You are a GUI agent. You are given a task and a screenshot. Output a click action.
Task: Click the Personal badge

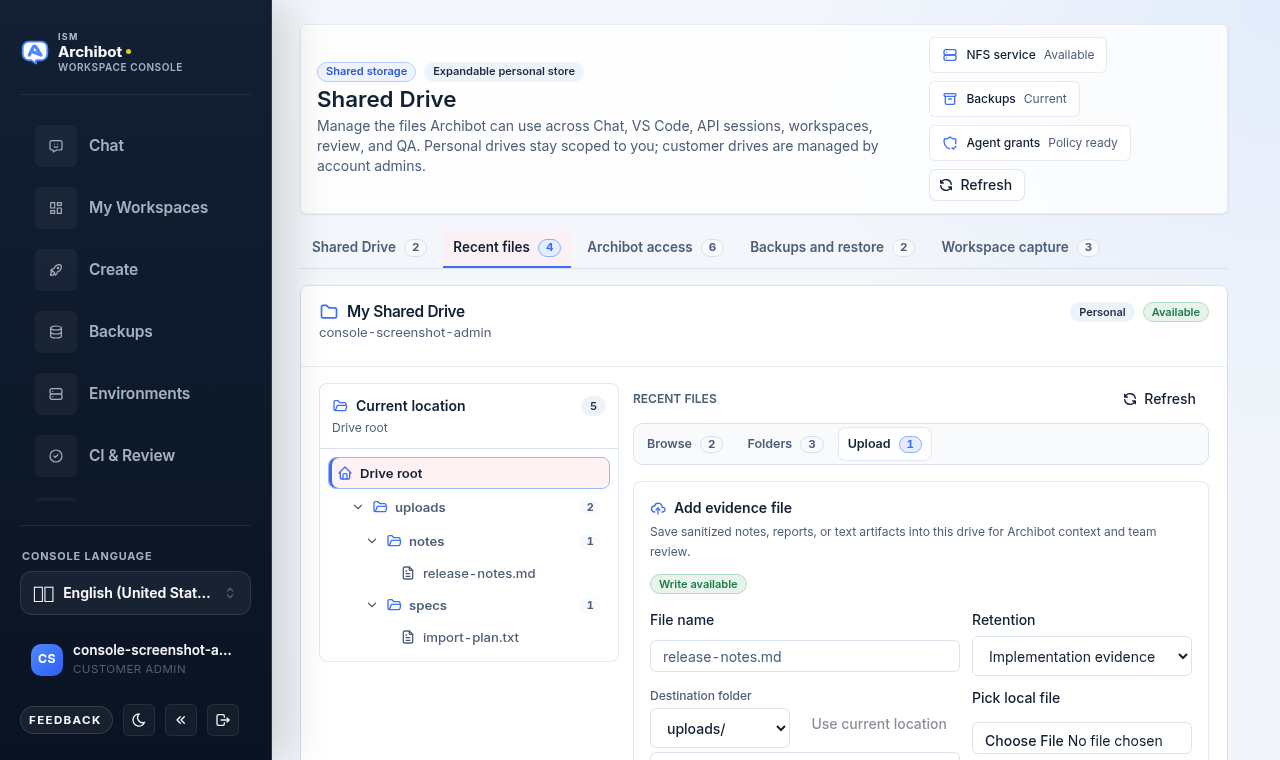point(1102,312)
